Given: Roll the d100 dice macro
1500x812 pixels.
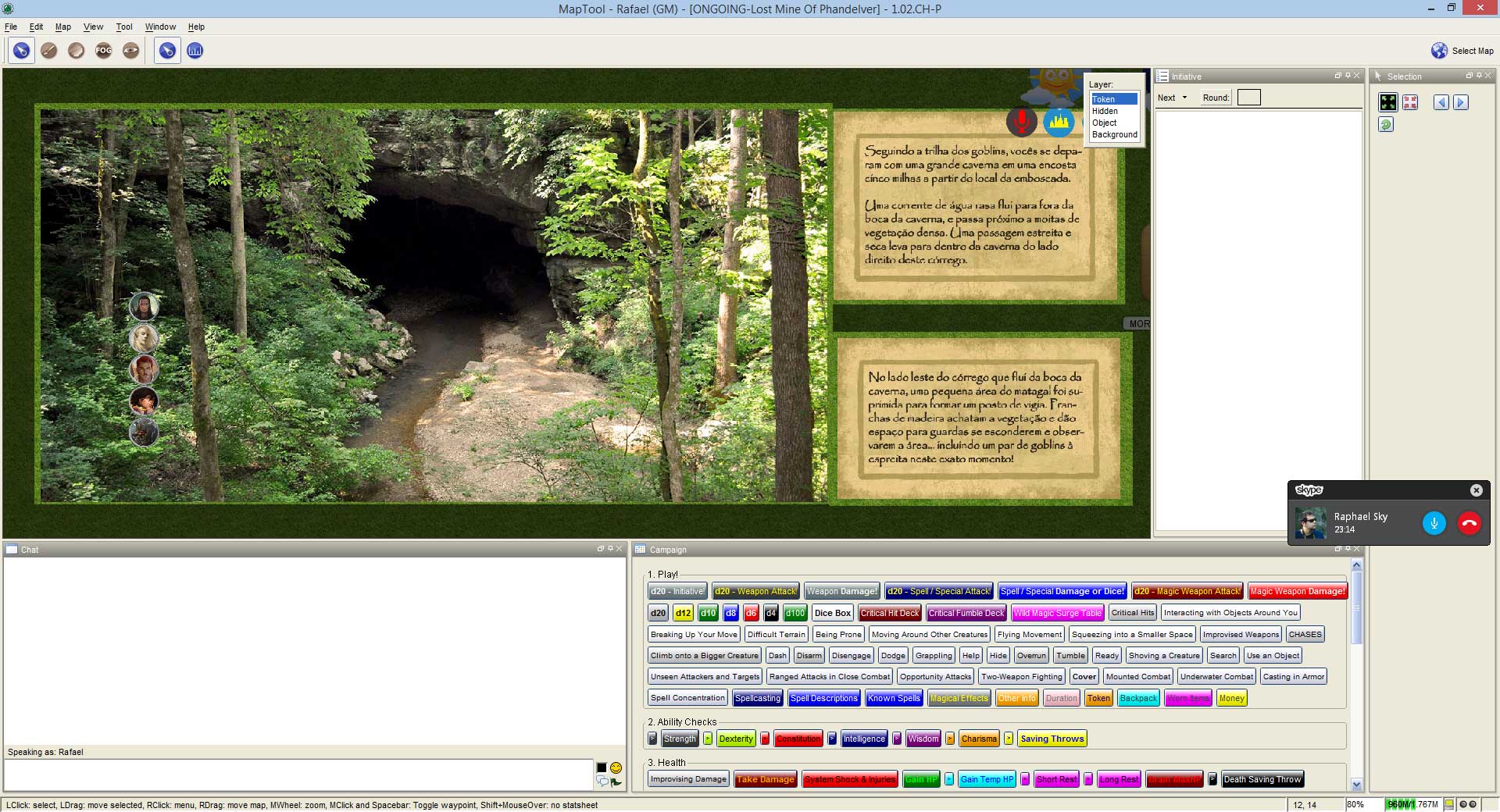Looking at the screenshot, I should click(795, 613).
